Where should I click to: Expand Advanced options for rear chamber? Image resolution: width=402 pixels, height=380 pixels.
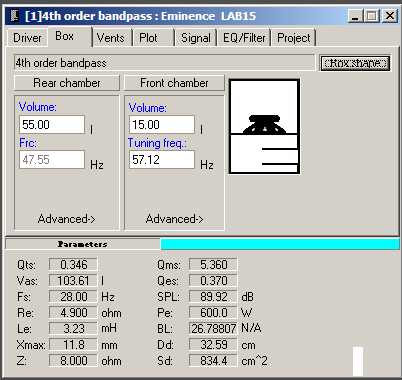[67, 219]
